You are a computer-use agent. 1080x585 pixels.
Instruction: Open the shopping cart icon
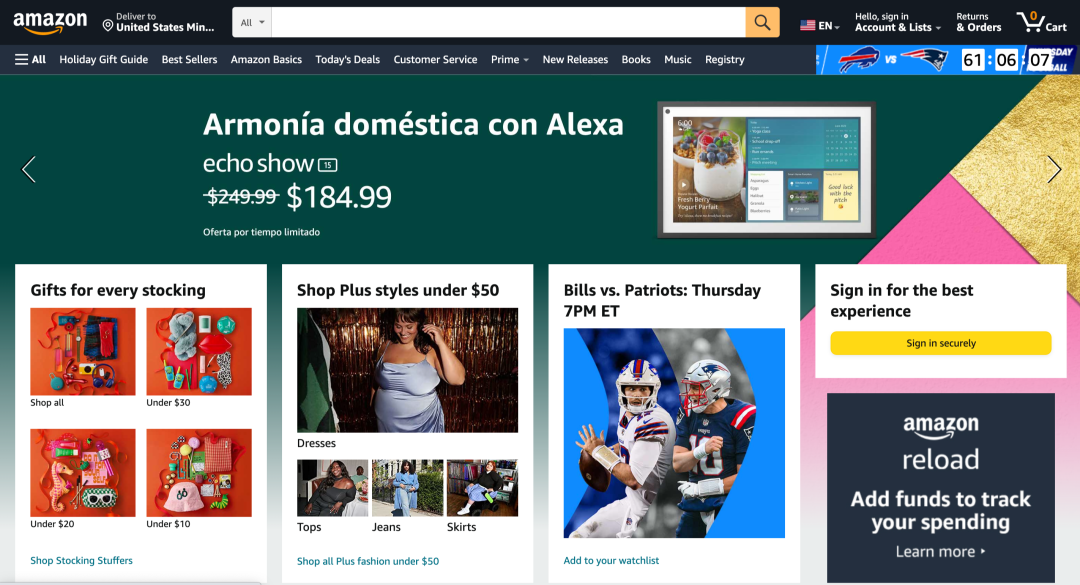click(x=1041, y=22)
